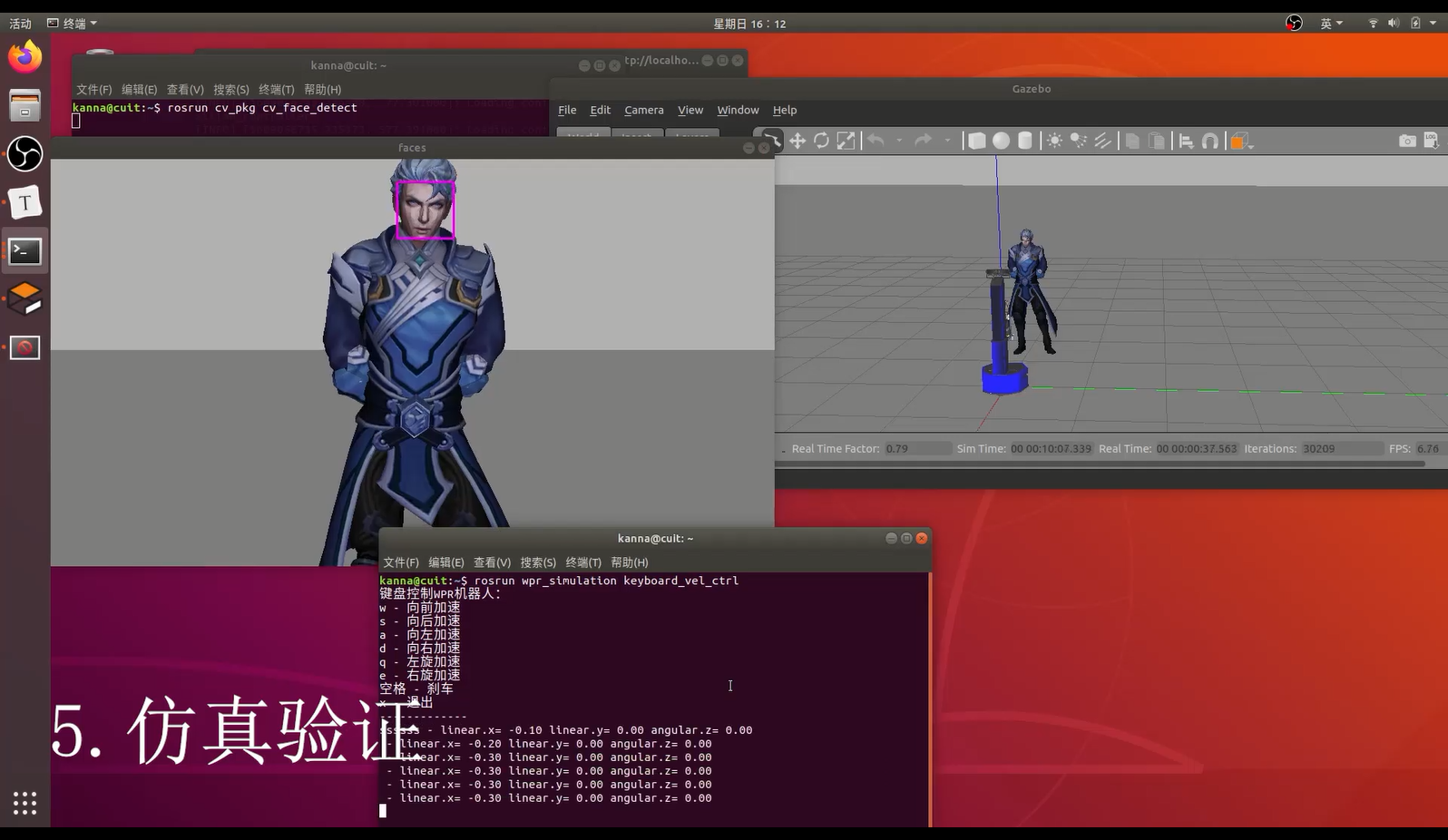Take a Gazebo screenshot with camera icon
This screenshot has height=840, width=1448.
(x=1407, y=141)
